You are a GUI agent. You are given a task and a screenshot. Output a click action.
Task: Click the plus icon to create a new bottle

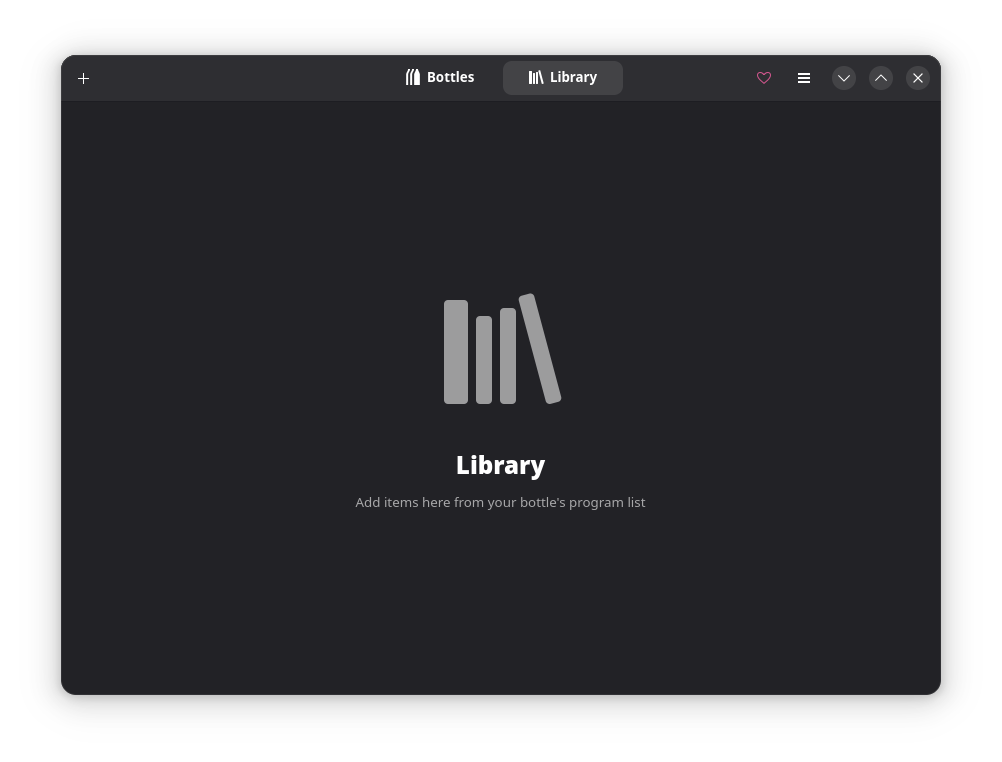click(x=84, y=78)
